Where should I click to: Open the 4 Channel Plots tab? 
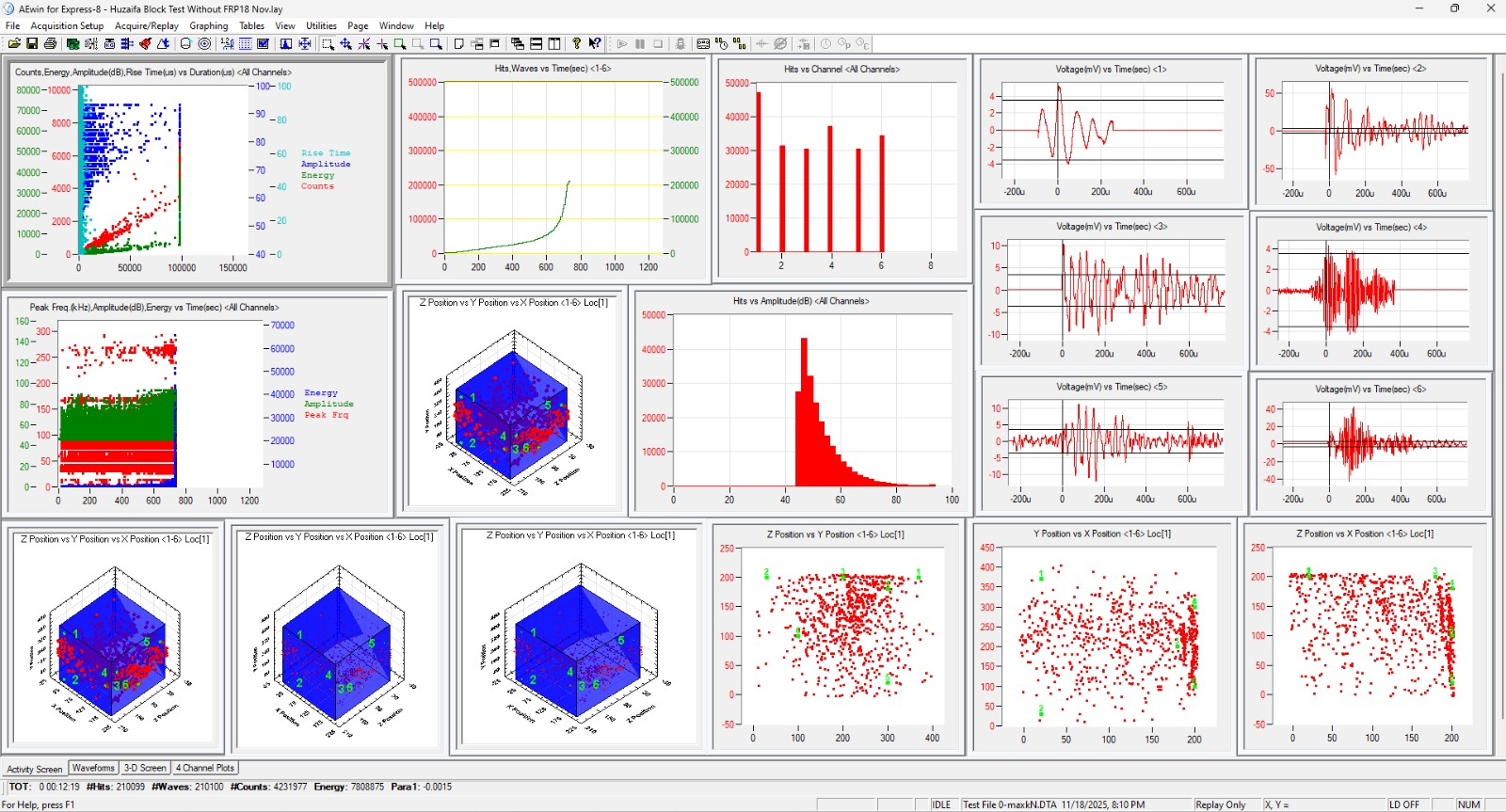click(x=205, y=768)
